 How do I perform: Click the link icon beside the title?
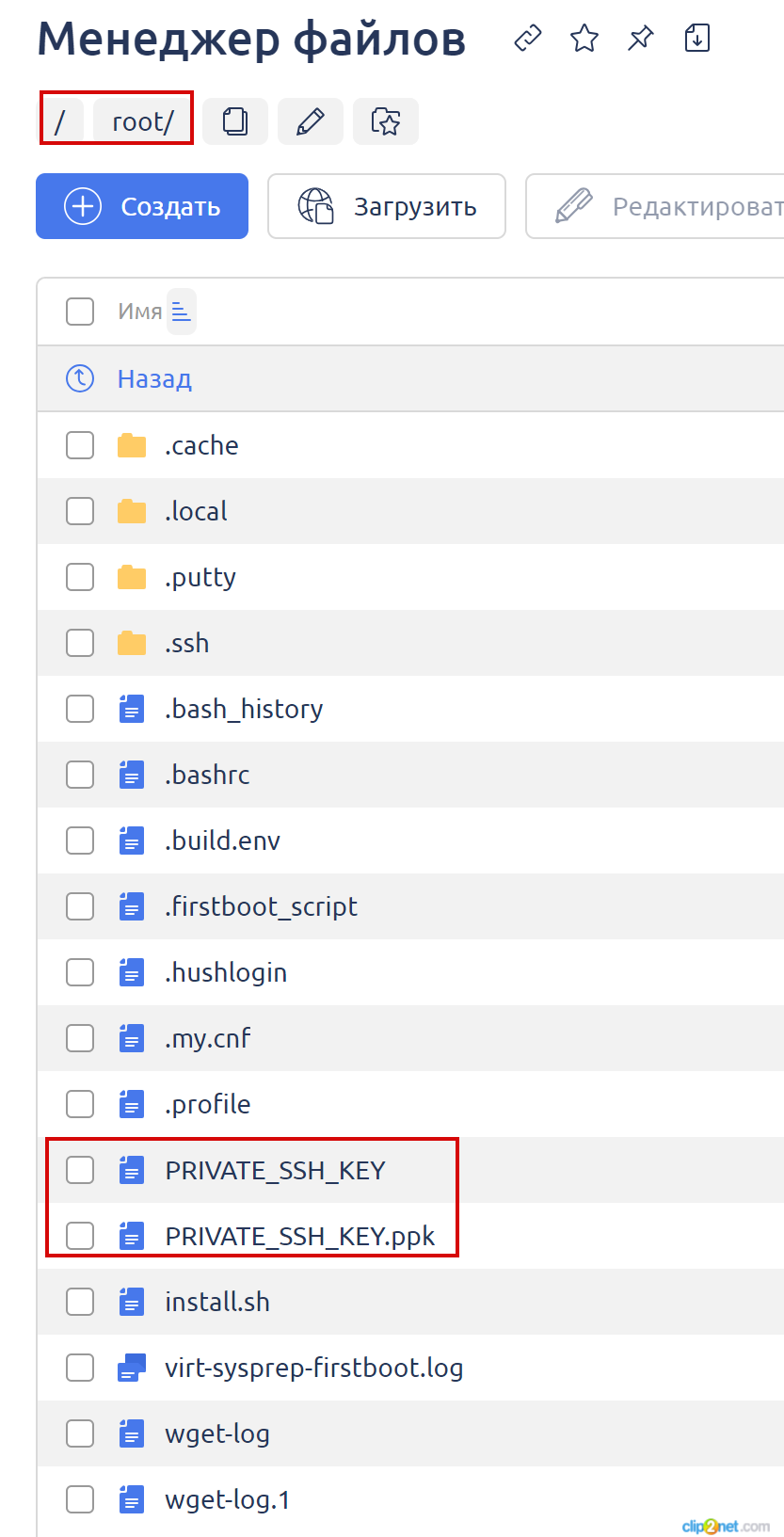point(528,39)
